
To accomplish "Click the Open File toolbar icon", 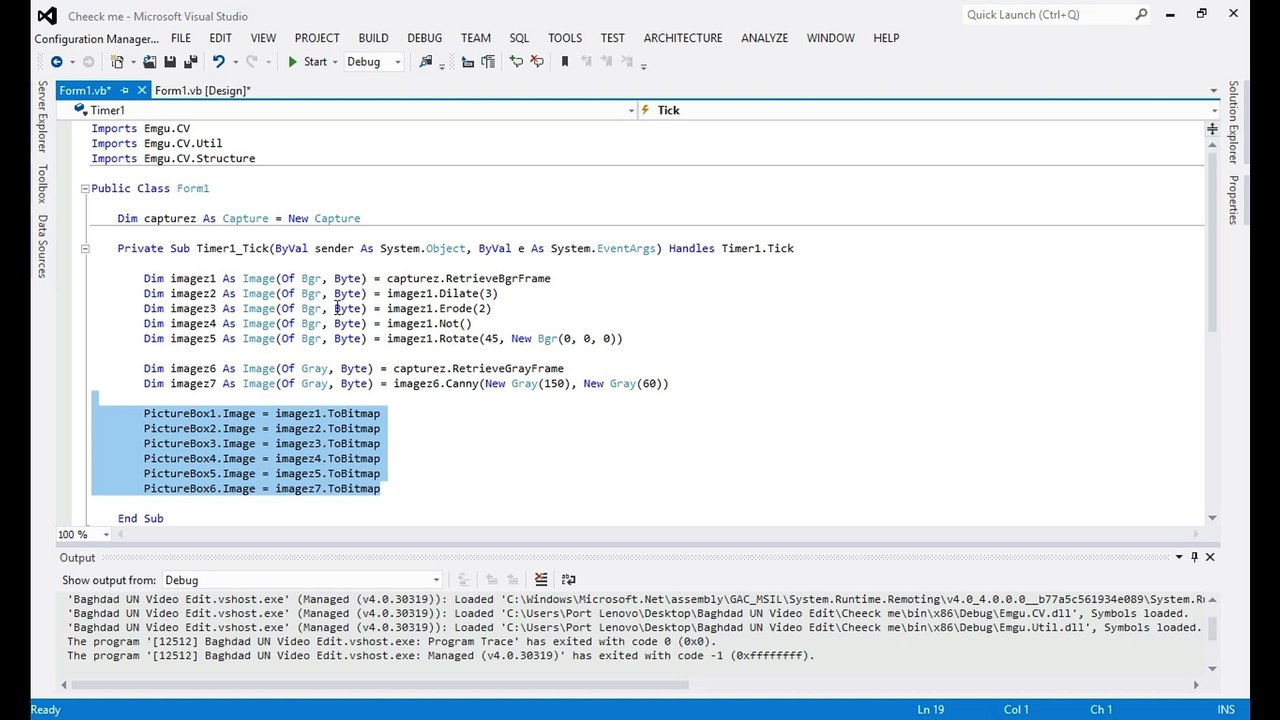I will pos(149,62).
